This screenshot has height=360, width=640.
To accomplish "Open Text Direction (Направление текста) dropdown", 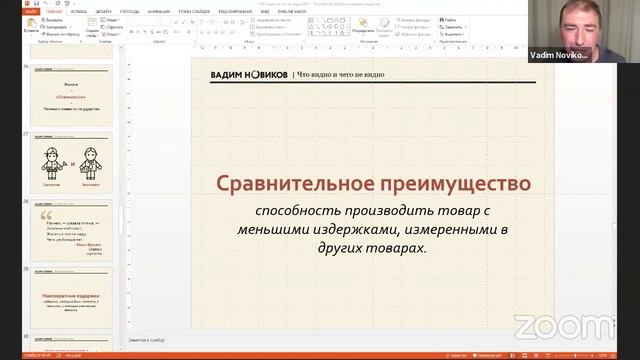I will point(272,20).
